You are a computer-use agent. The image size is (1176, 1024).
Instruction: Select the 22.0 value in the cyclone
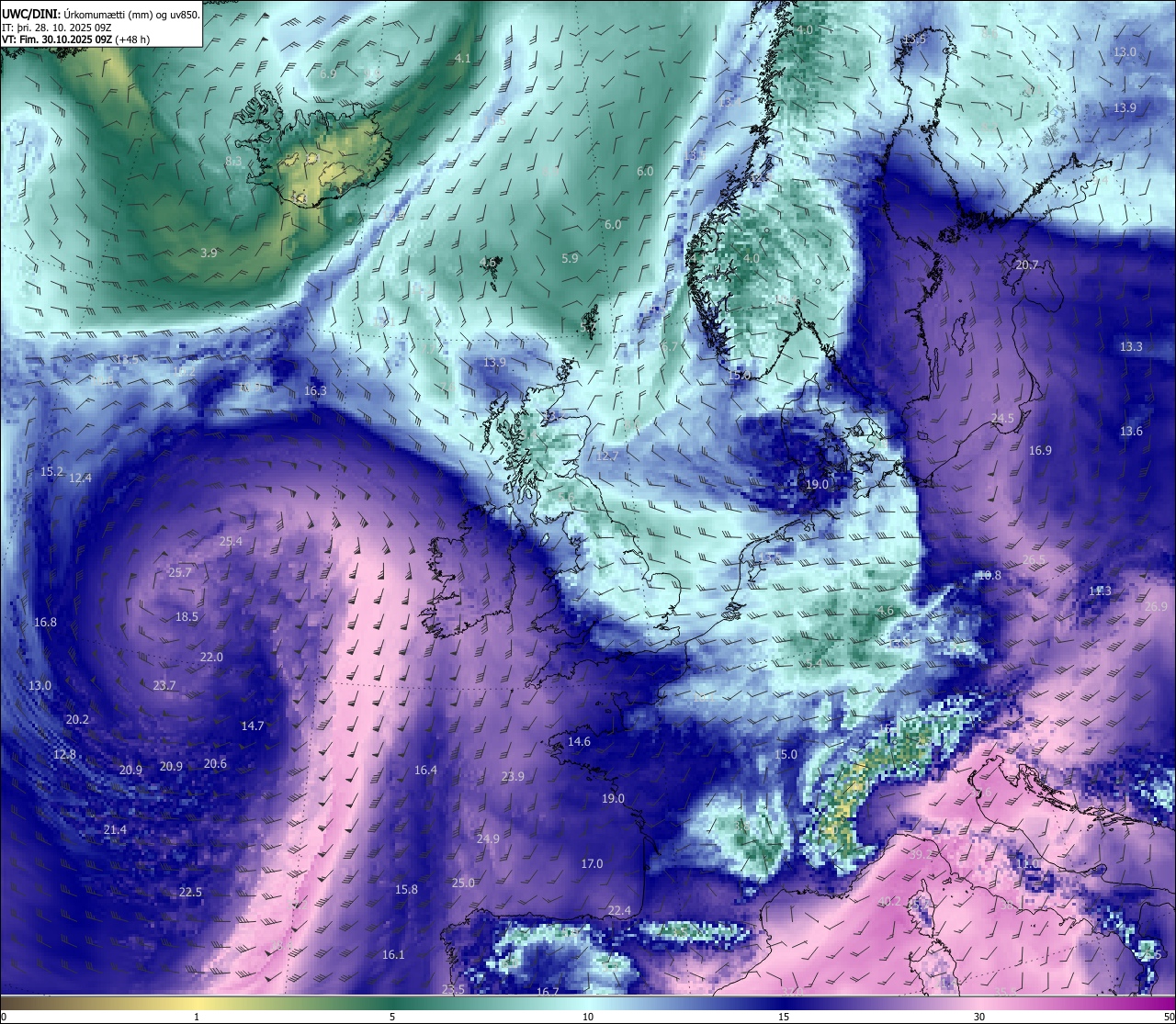tap(211, 657)
